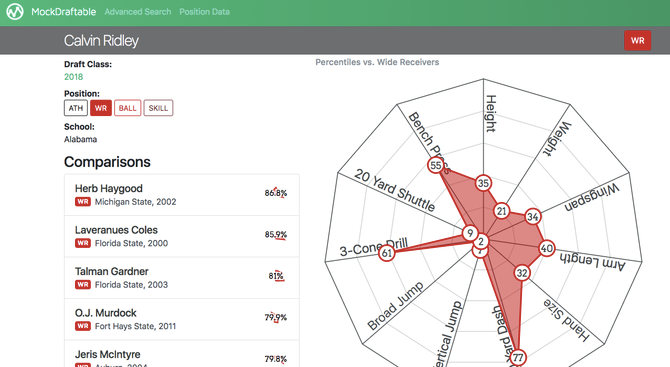This screenshot has width=670, height=367.
Task: Click WR badge beside Florida State, 2003
Action: [x=83, y=285]
